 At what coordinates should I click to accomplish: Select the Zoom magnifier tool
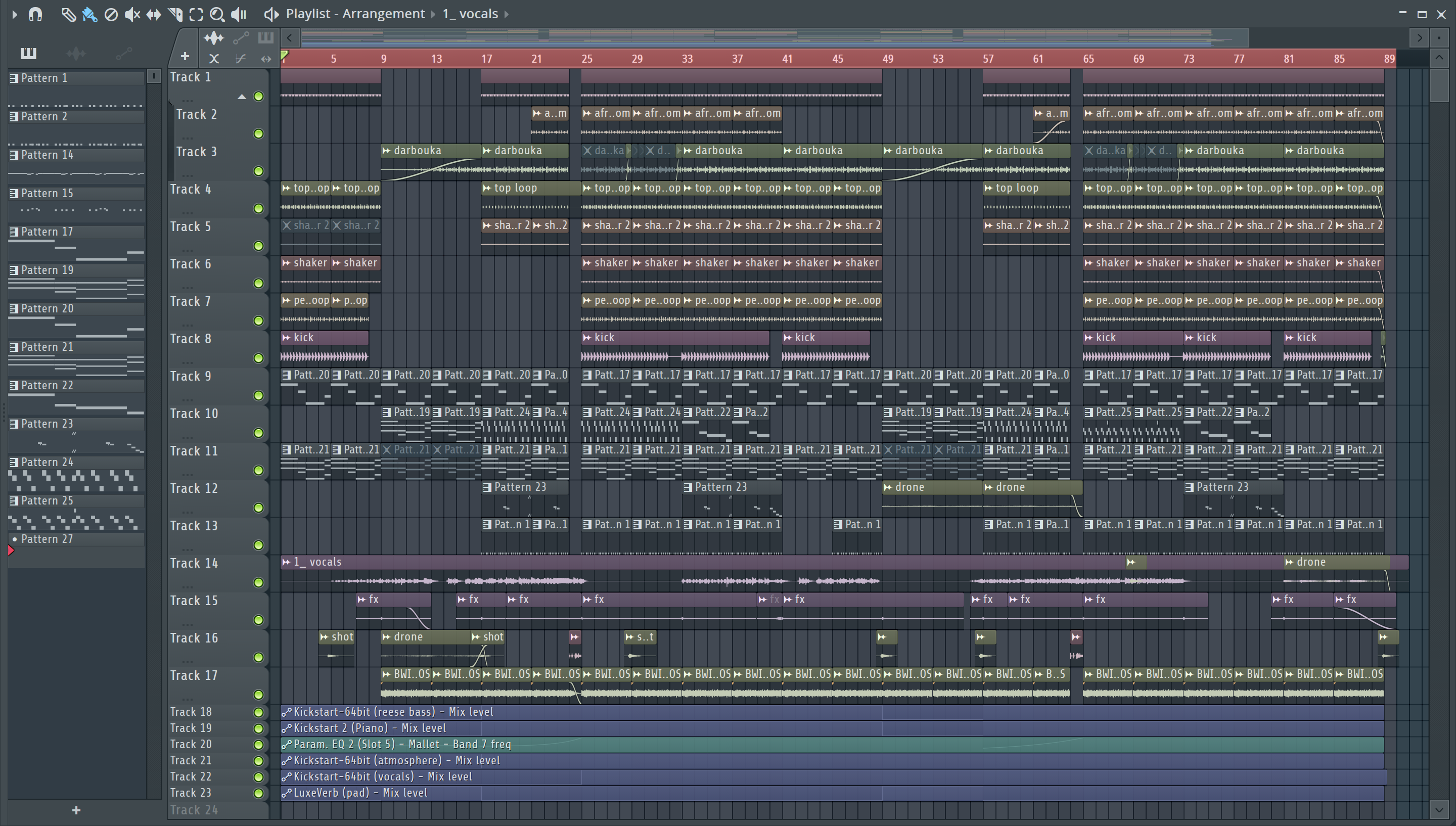click(x=217, y=14)
